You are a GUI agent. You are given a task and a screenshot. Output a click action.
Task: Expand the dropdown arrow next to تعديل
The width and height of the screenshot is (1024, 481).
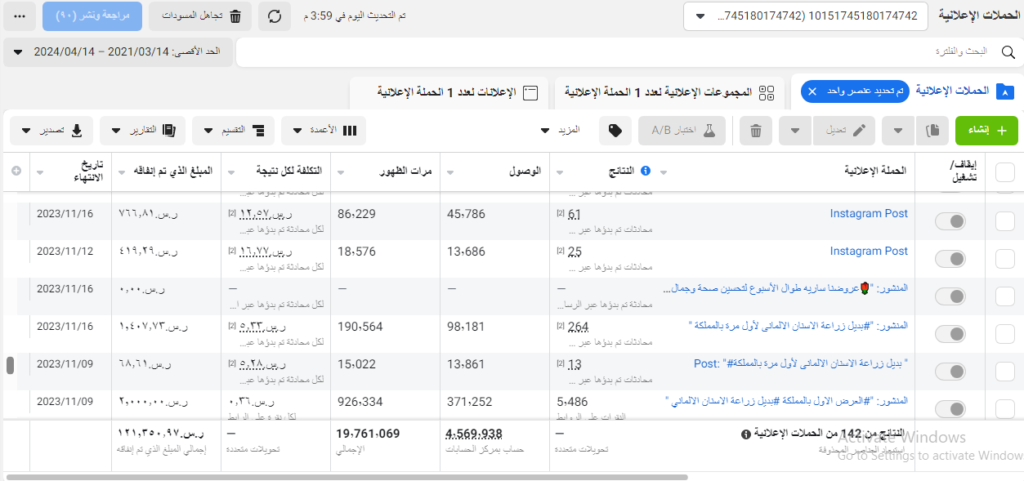coord(795,131)
